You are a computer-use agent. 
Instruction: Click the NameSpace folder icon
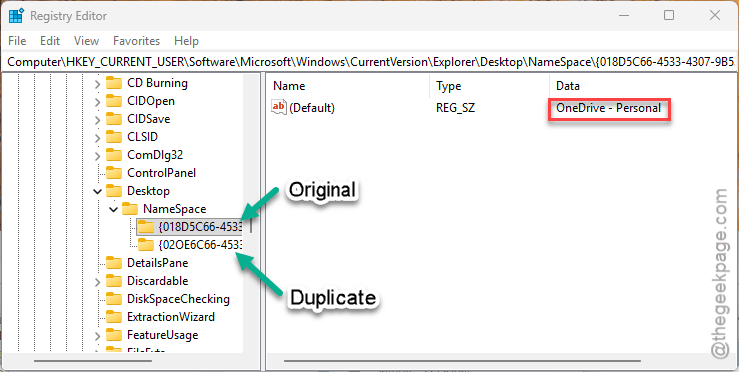pos(130,209)
